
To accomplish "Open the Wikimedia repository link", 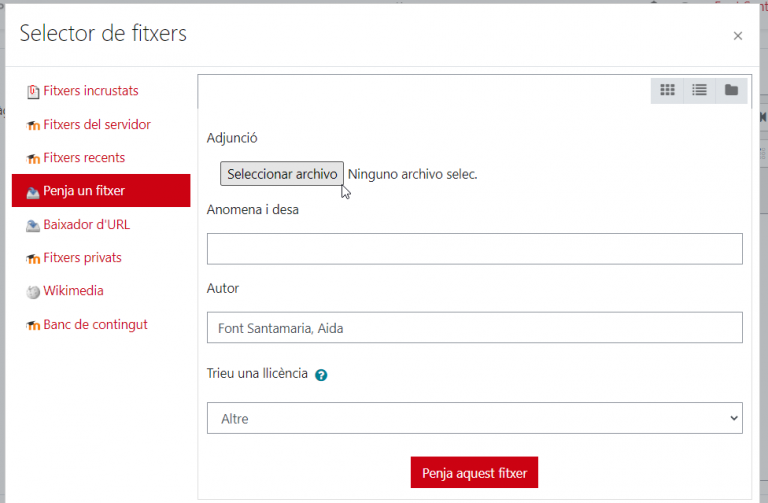I will click(73, 291).
